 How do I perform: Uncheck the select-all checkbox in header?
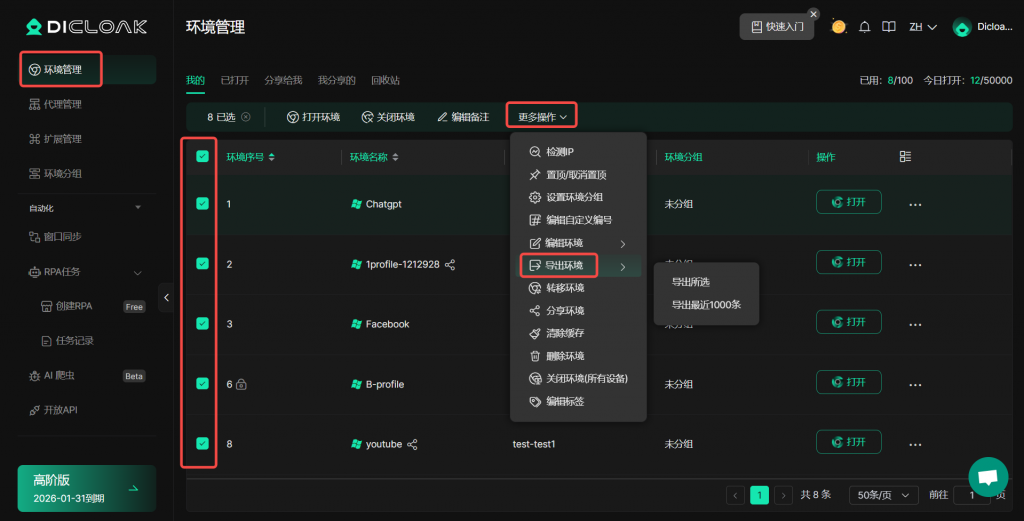(203, 157)
